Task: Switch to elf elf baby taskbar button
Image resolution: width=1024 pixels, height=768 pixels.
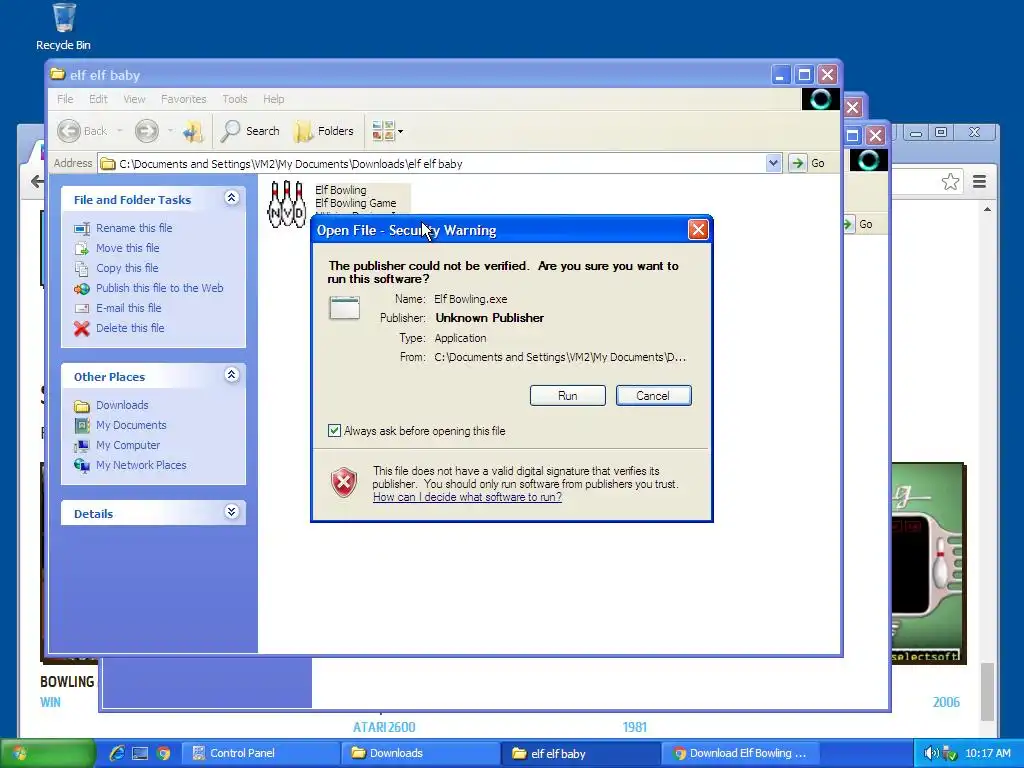Action: [x=581, y=754]
